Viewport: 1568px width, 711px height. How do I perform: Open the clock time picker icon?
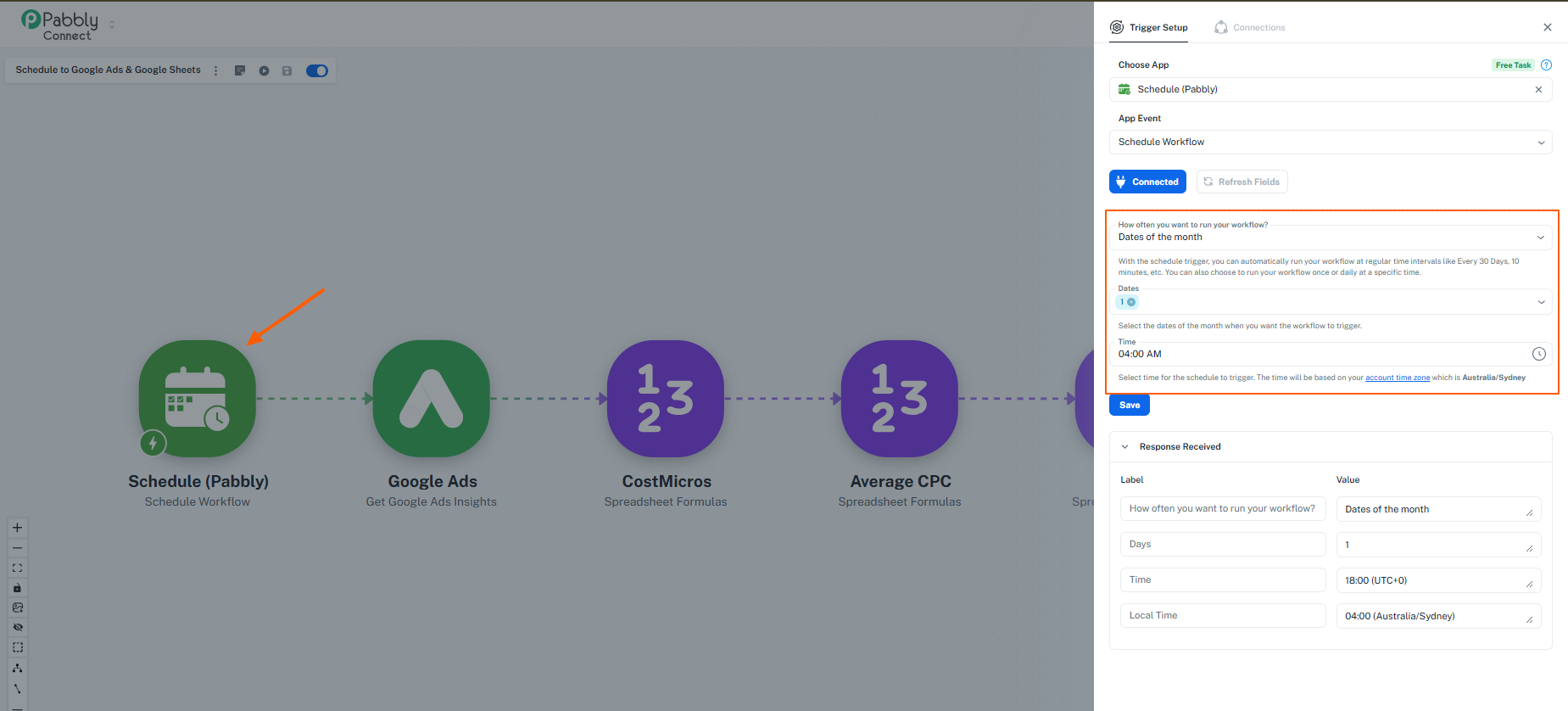pyautogui.click(x=1539, y=354)
